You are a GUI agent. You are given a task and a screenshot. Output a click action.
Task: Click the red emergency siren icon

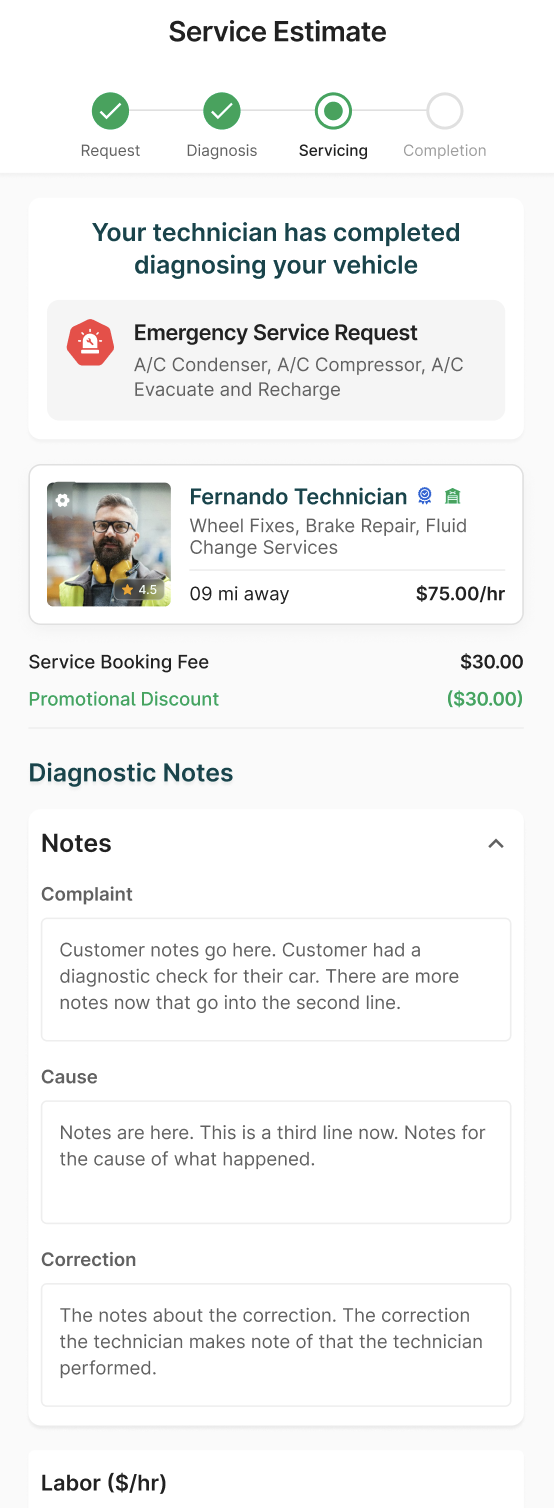[90, 344]
